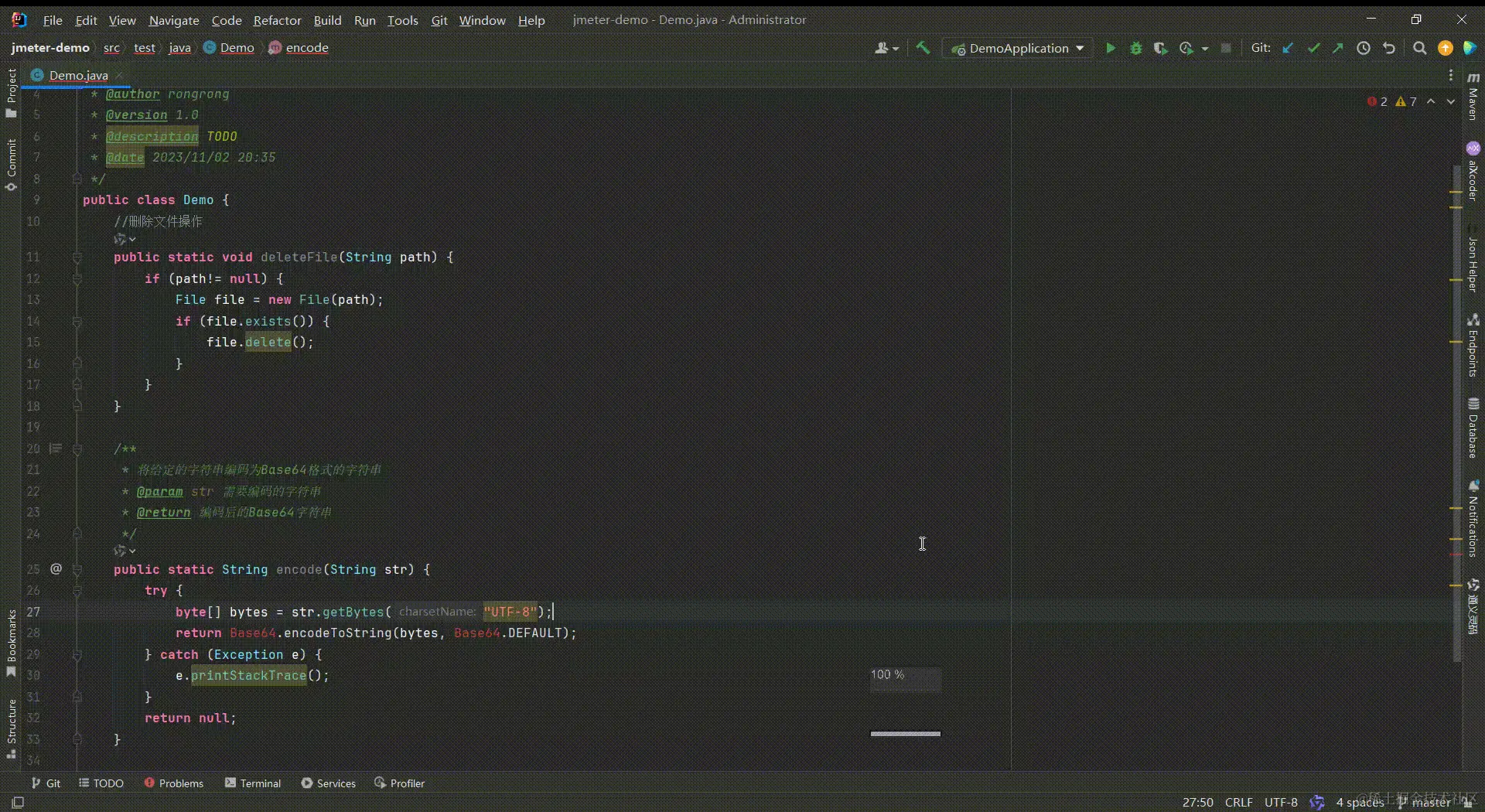
Task: Toggle the Bookmarks tool window
Action: point(11,643)
